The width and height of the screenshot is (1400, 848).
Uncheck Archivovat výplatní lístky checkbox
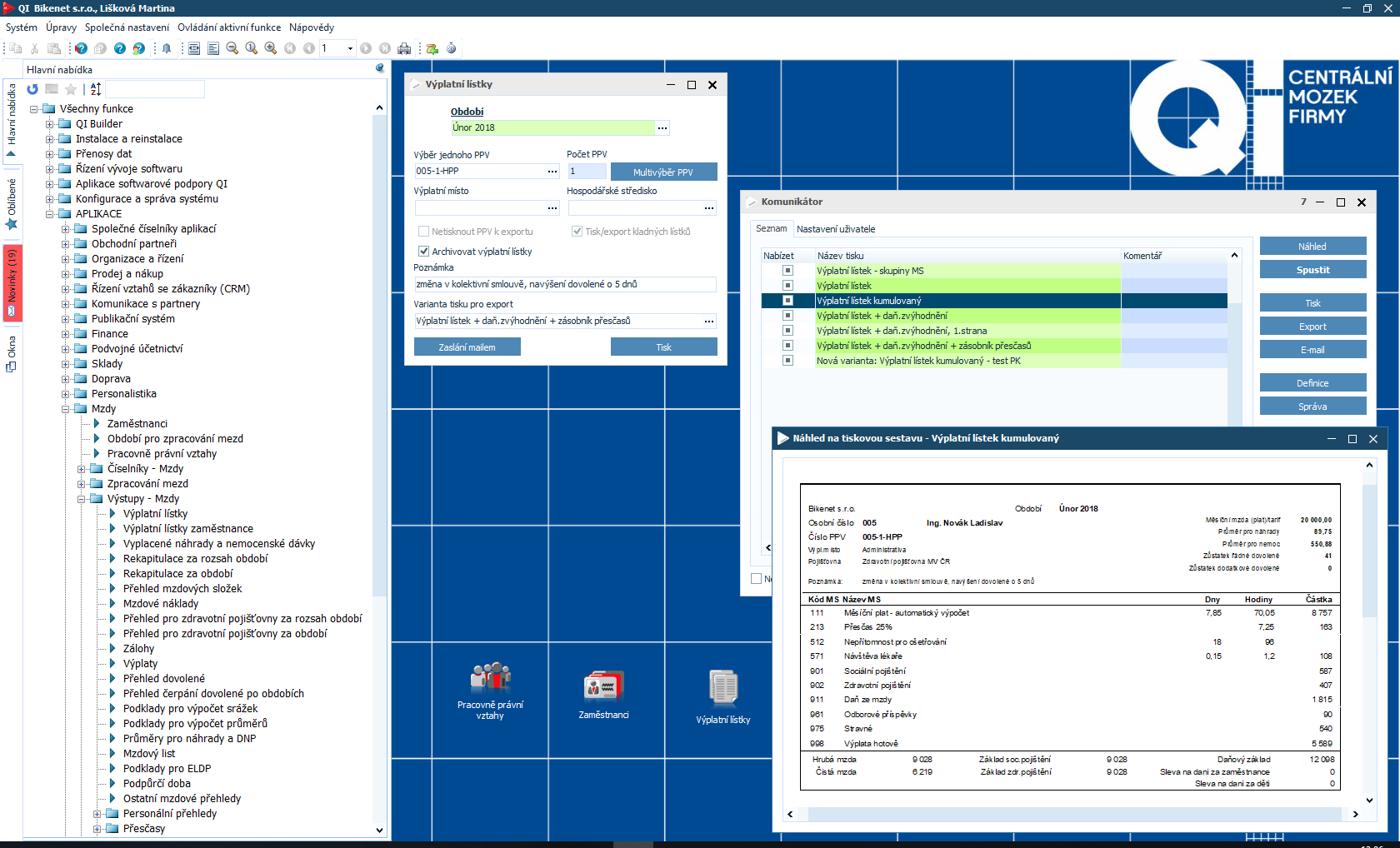coord(423,252)
